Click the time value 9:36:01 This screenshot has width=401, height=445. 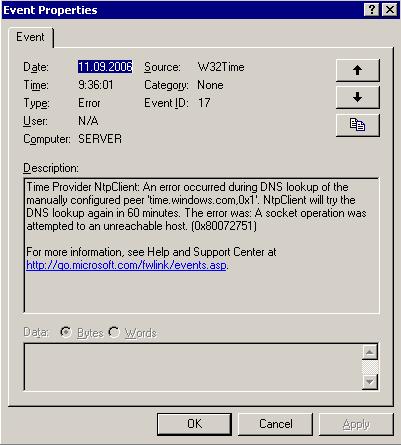(96, 85)
